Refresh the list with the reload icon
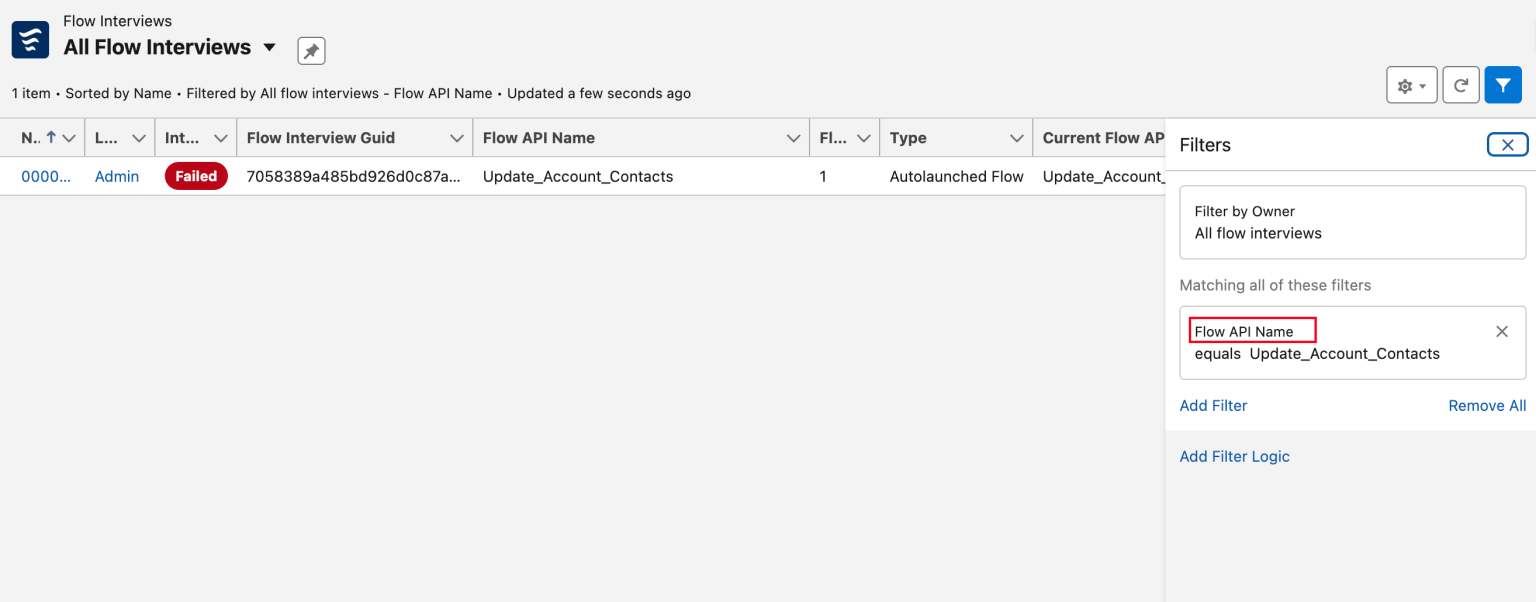The width and height of the screenshot is (1536, 602). pos(1460,86)
